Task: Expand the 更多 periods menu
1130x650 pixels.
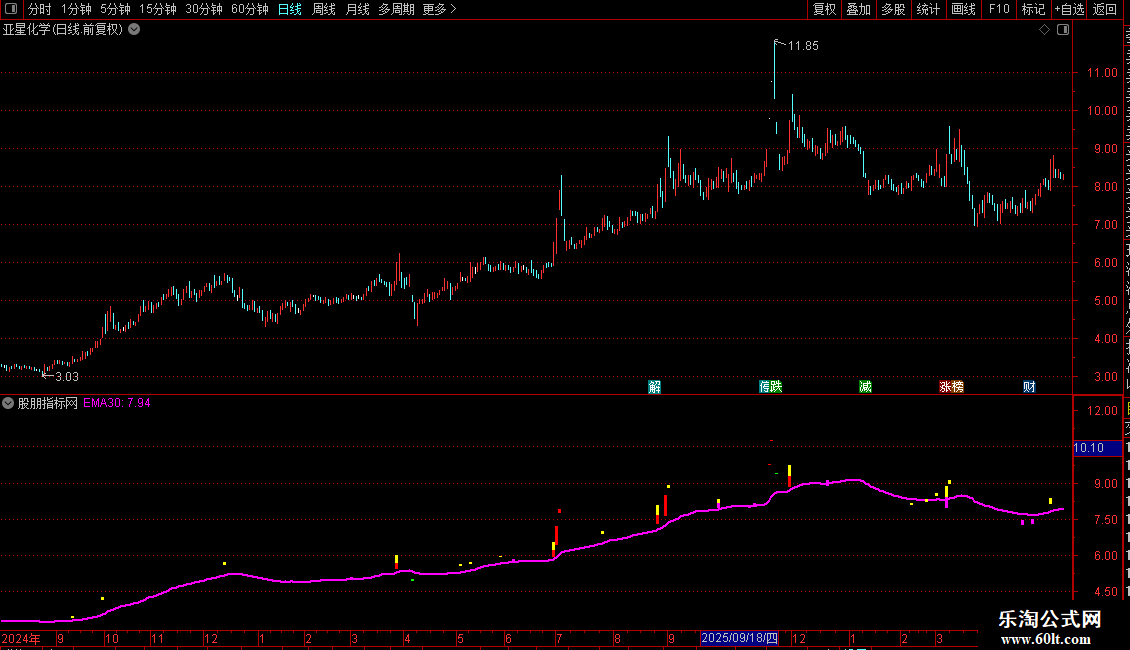Action: tap(439, 9)
